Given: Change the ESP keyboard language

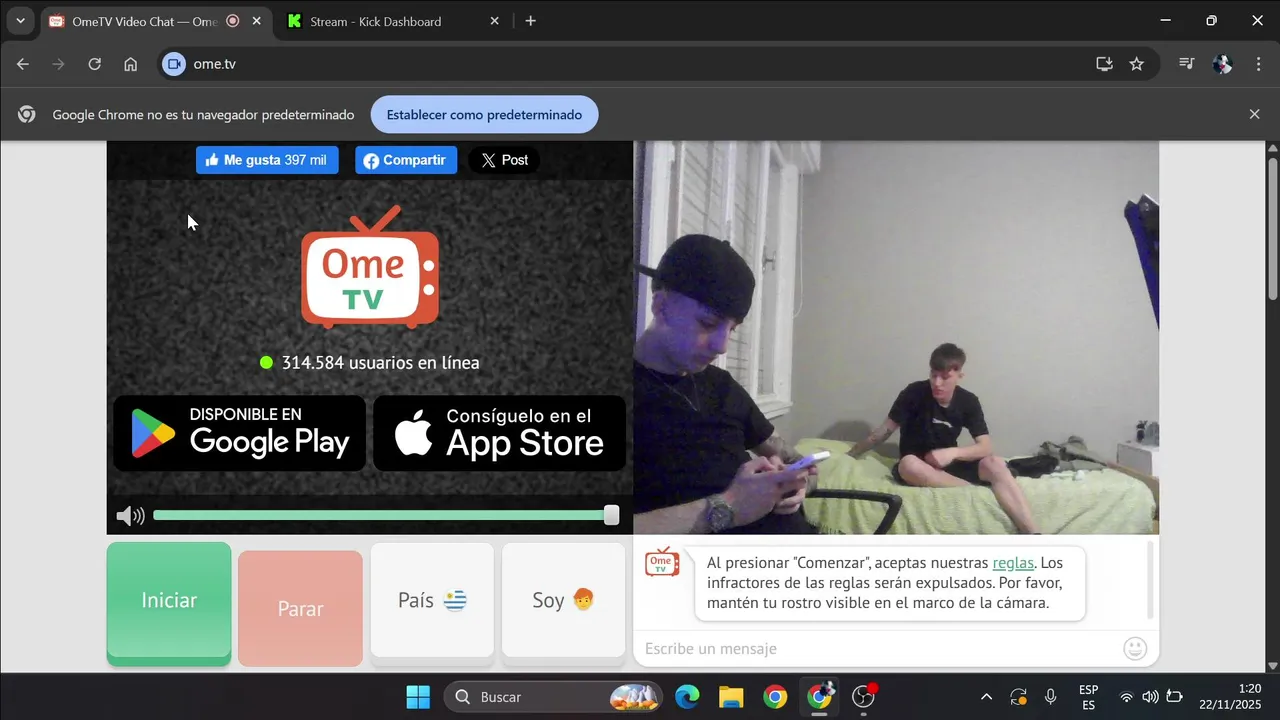Looking at the screenshot, I should point(1089,697).
